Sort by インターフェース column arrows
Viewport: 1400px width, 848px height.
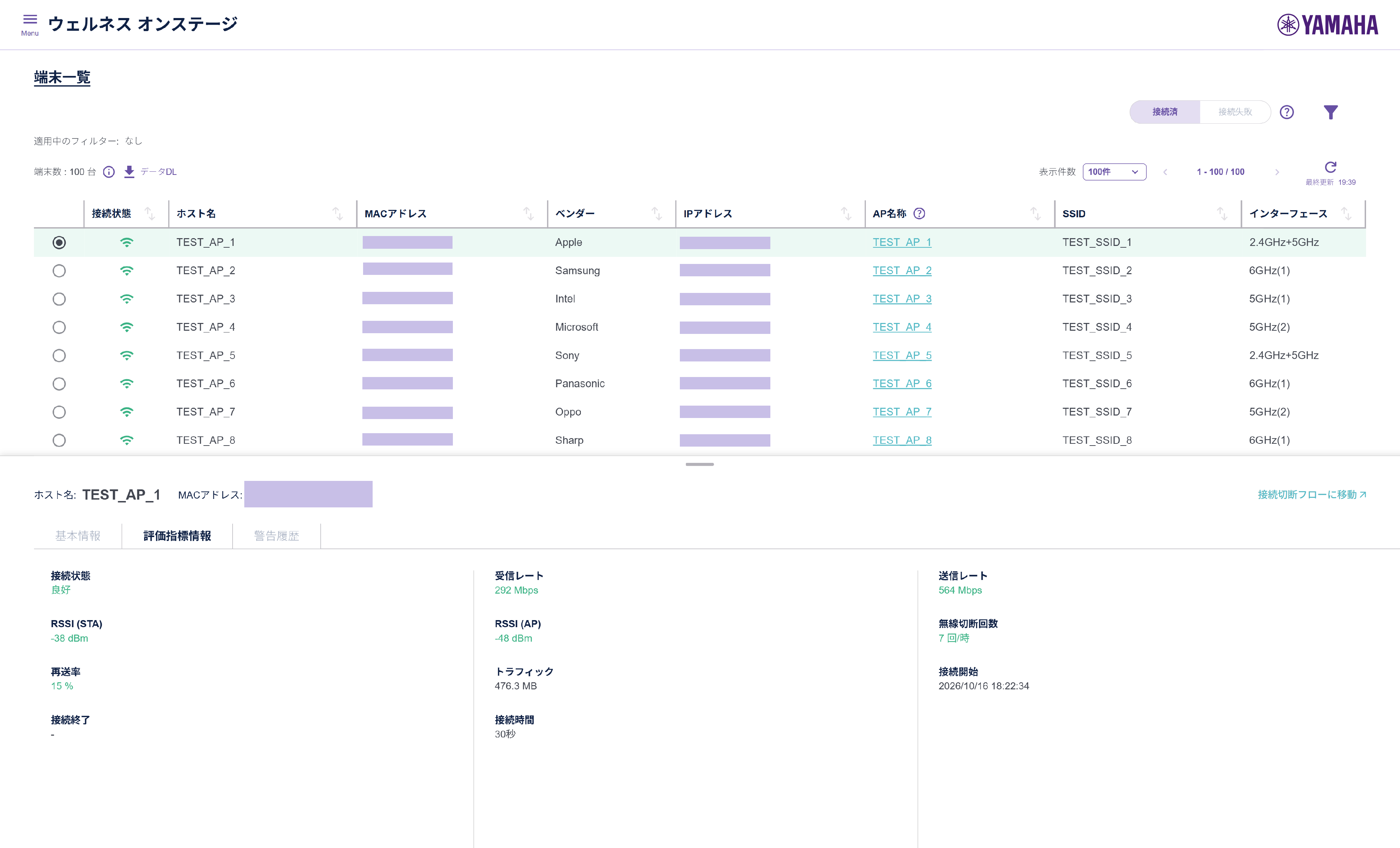(x=1346, y=213)
